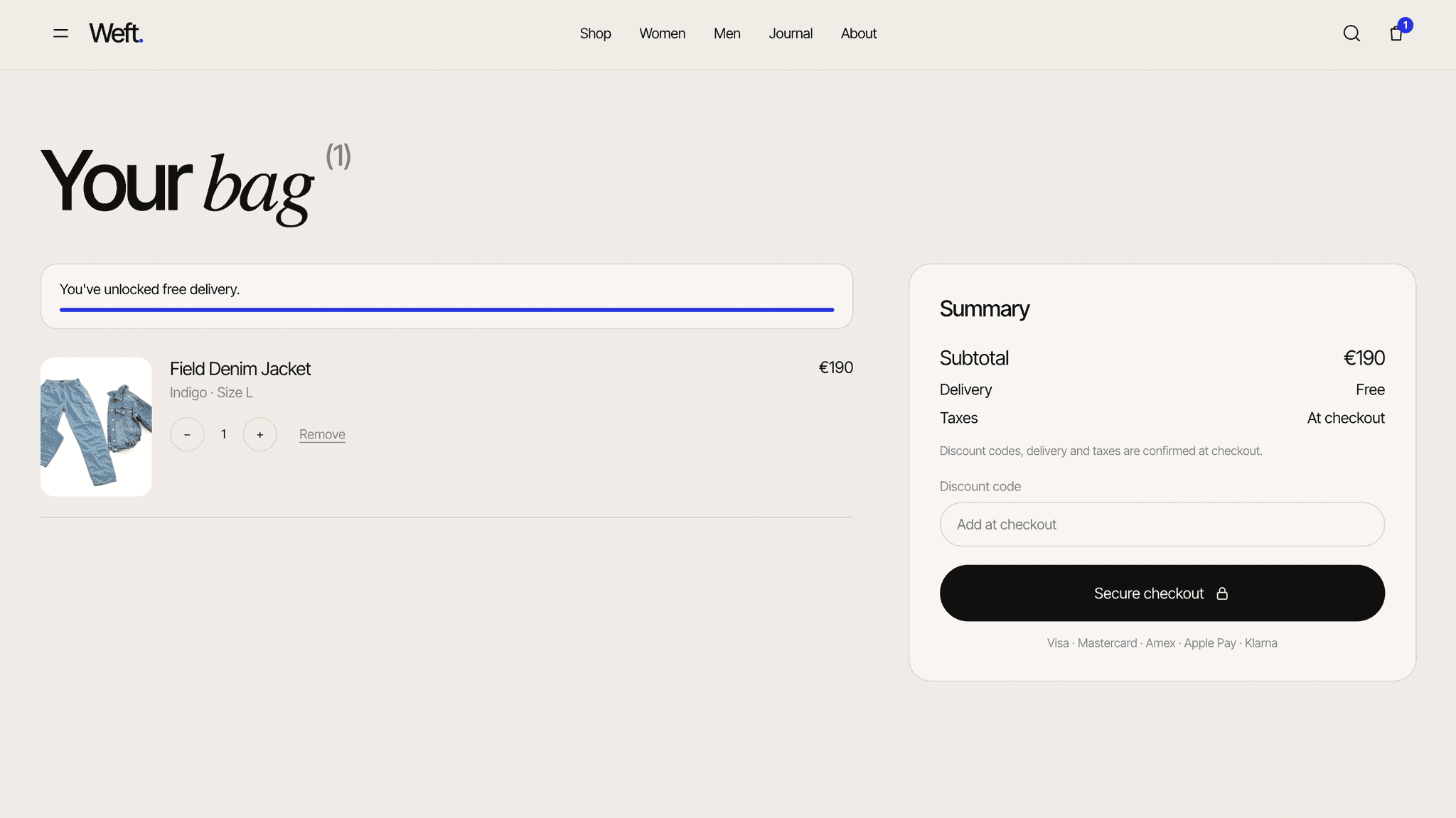Click the €190 item price
The width and height of the screenshot is (1456, 818).
coord(835,367)
